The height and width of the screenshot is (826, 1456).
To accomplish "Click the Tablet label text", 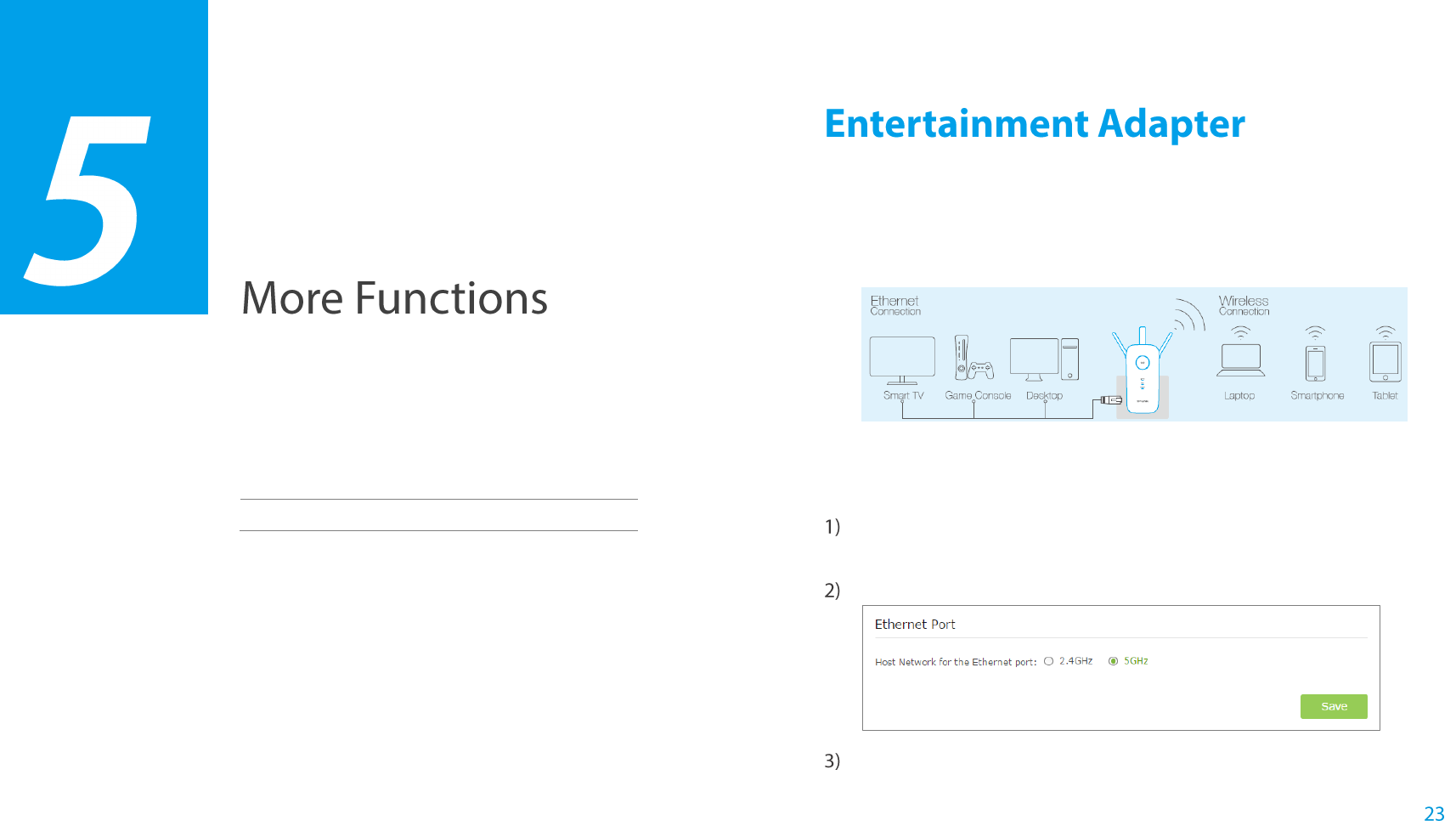I will [x=1385, y=396].
